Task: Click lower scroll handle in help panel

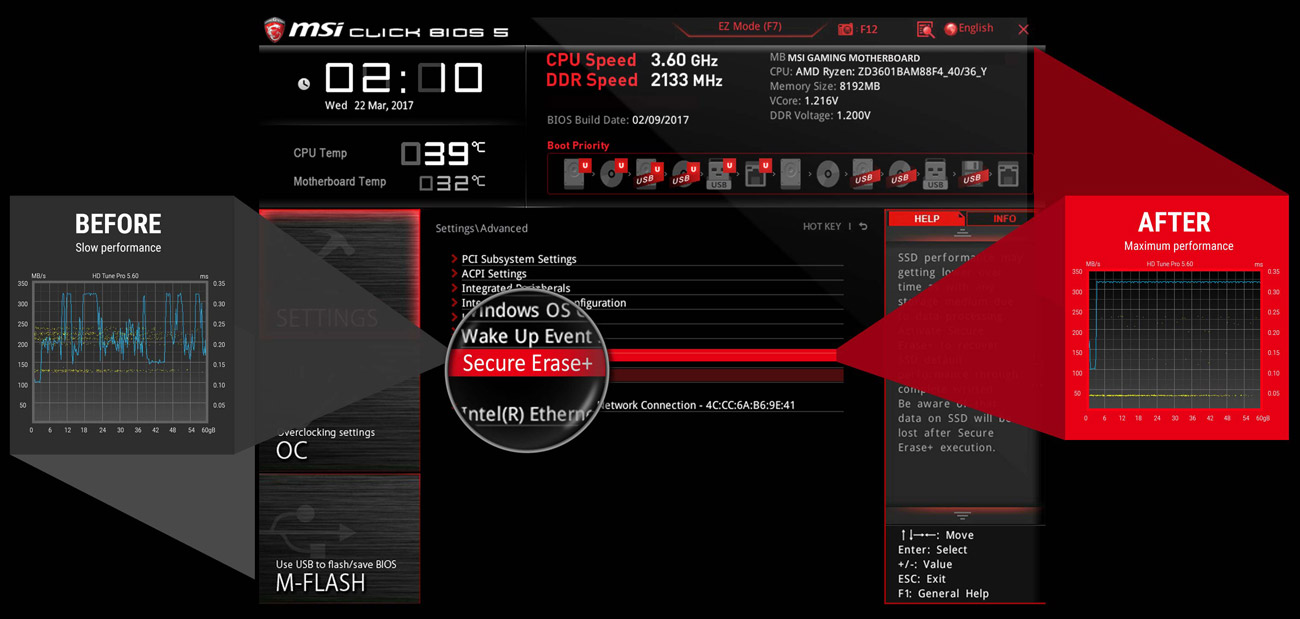Action: [x=962, y=515]
